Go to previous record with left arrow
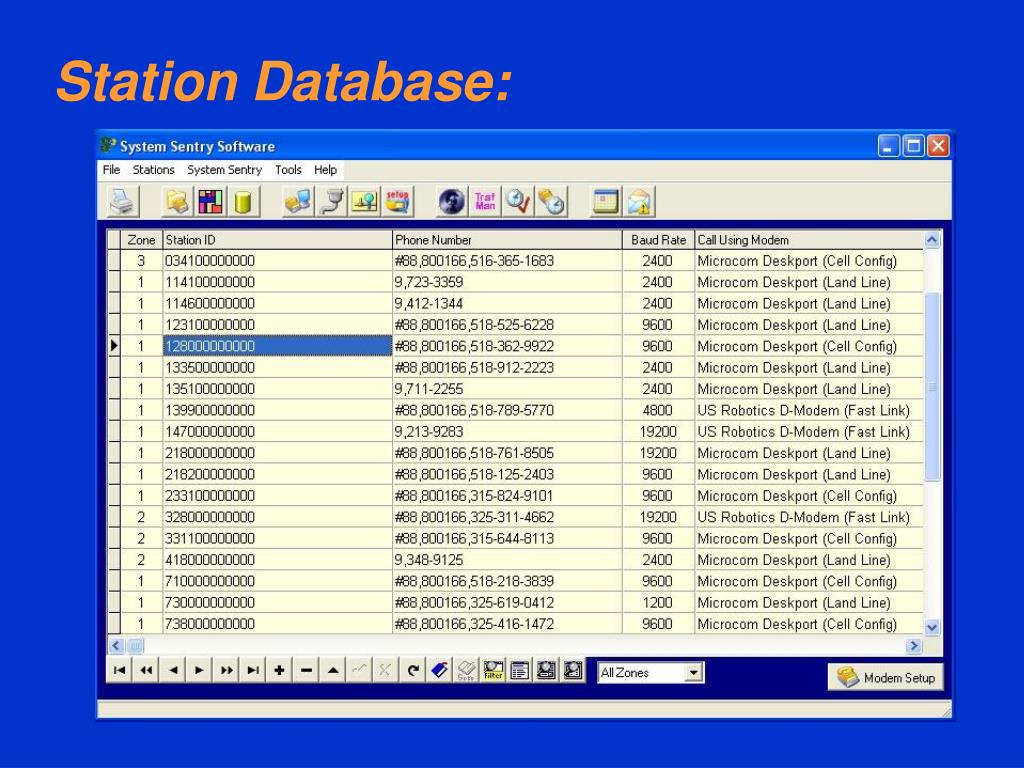 point(173,670)
